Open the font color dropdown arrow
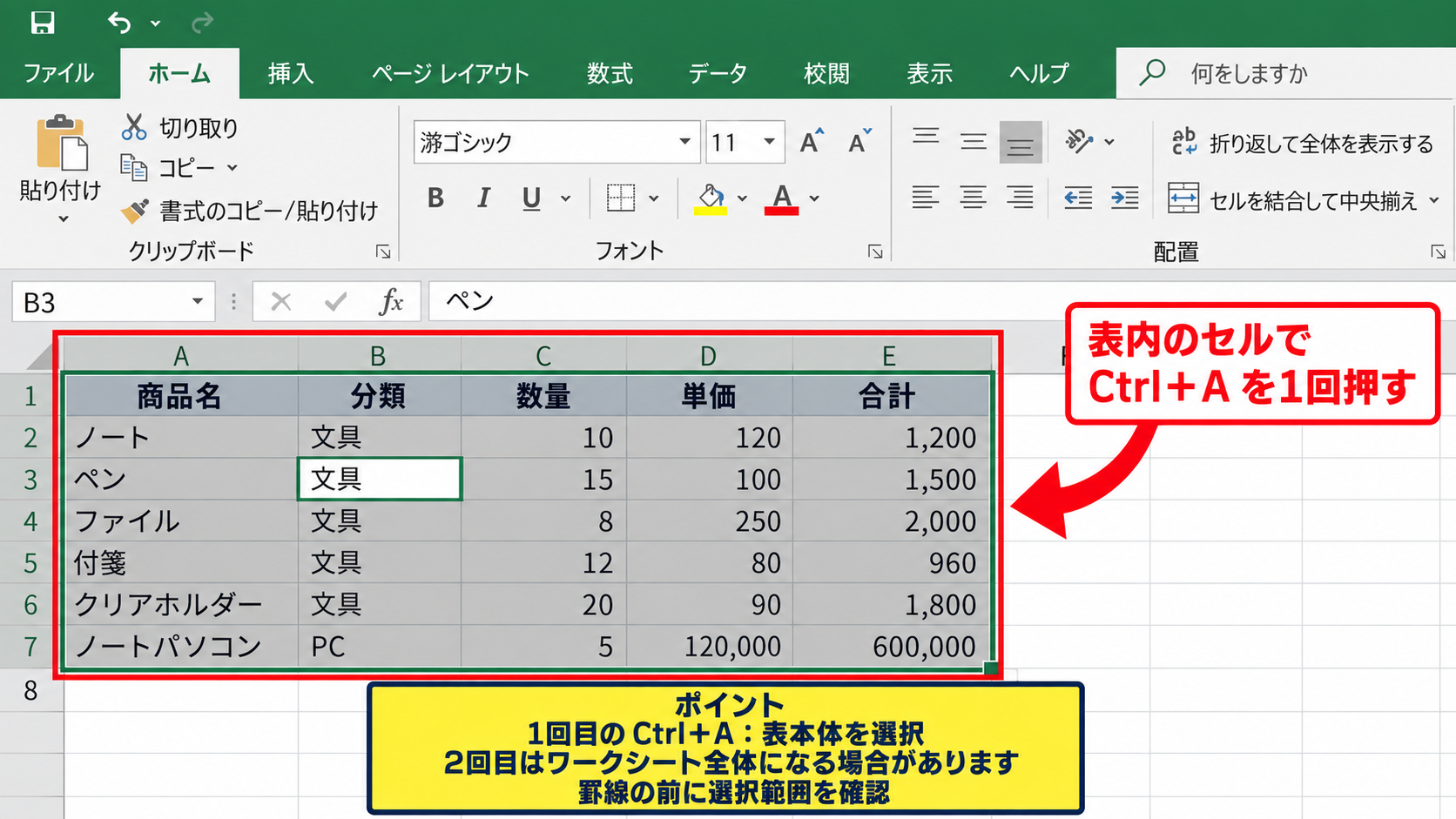The height and width of the screenshot is (819, 1456). point(814,199)
